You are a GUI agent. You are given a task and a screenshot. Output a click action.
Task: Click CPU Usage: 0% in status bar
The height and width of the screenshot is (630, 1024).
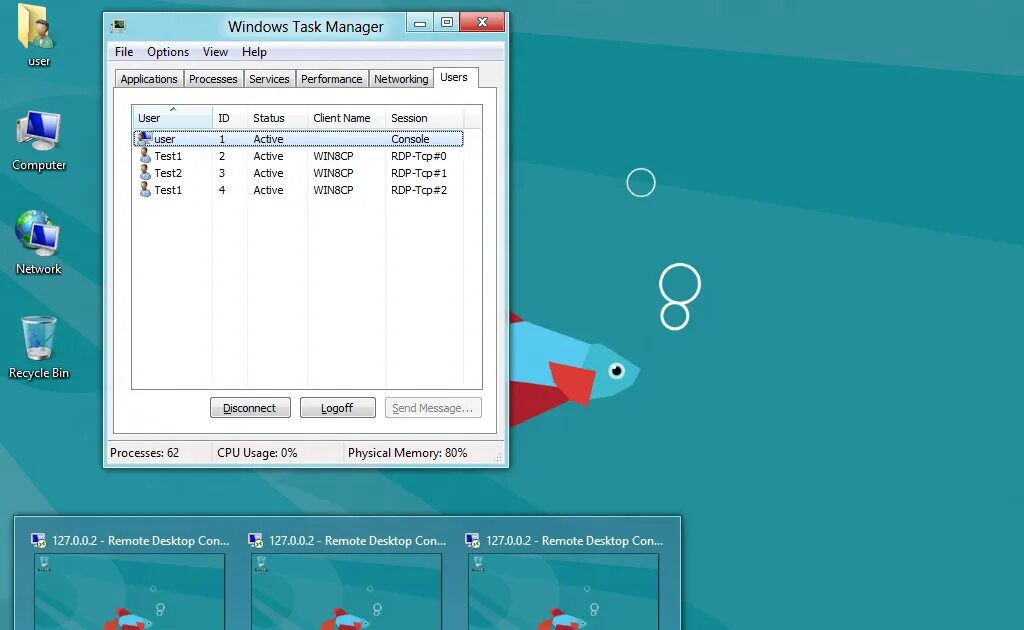pos(257,452)
